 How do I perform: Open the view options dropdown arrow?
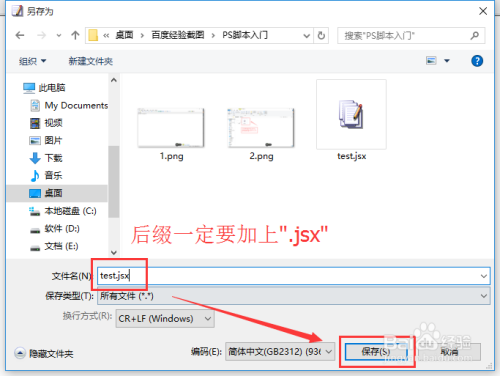click(x=447, y=61)
